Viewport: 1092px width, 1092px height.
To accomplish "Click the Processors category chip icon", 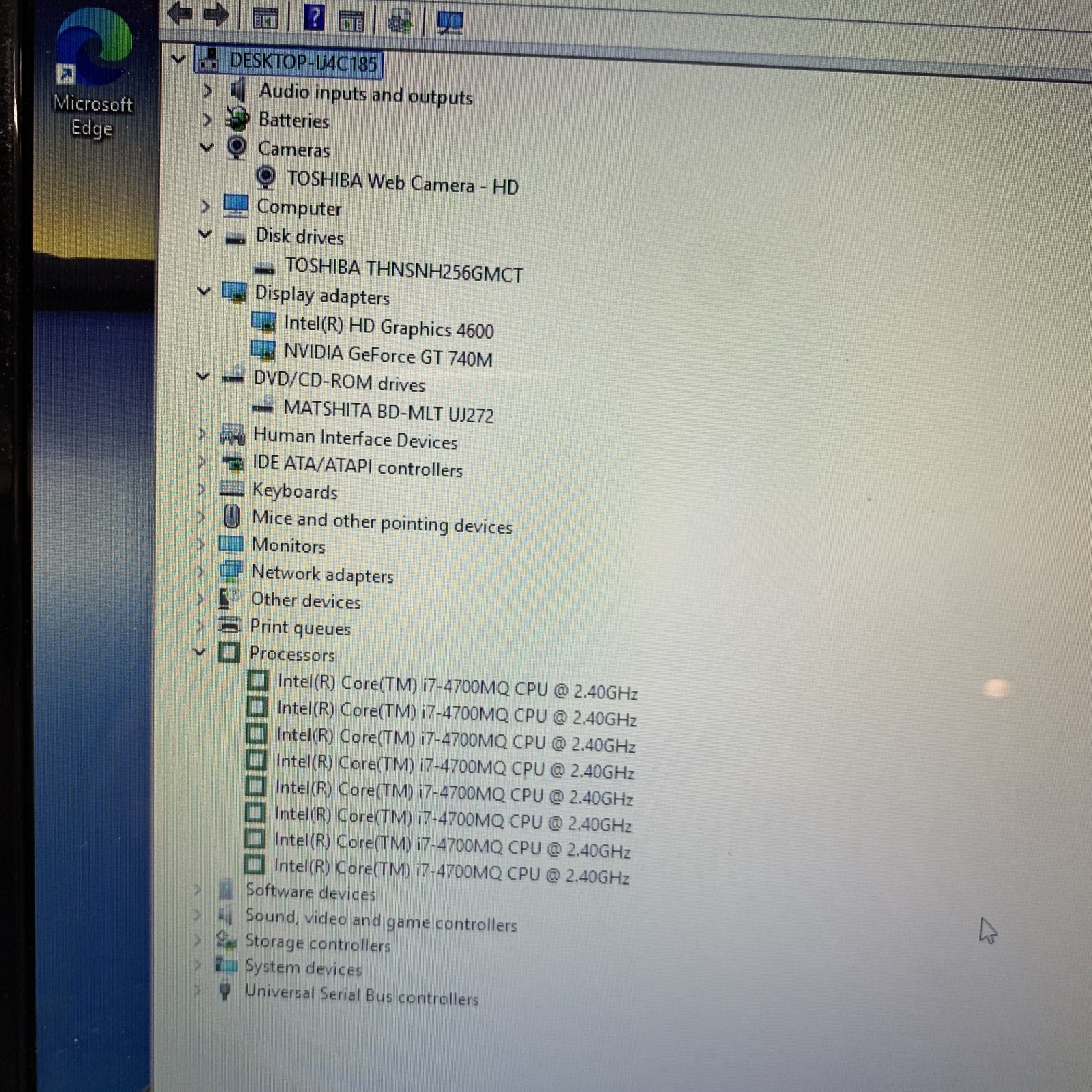I will (229, 652).
